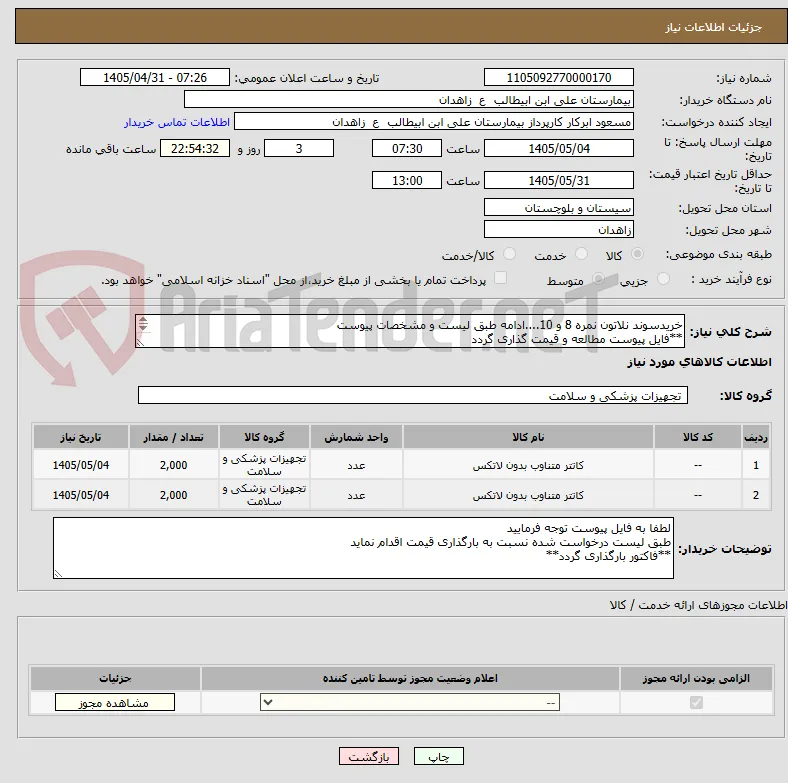Click the بازگشت (back) button

pos(368,756)
